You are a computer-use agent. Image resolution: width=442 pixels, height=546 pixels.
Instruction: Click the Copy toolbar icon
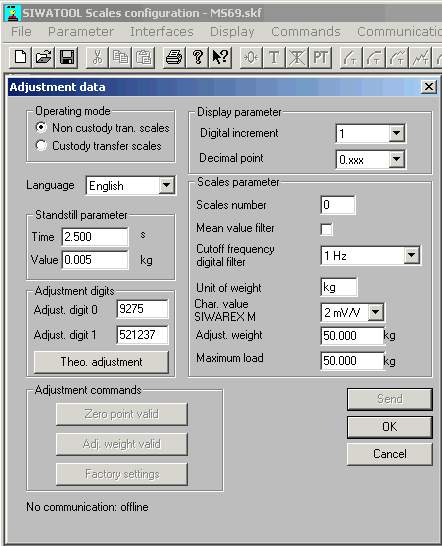121,57
